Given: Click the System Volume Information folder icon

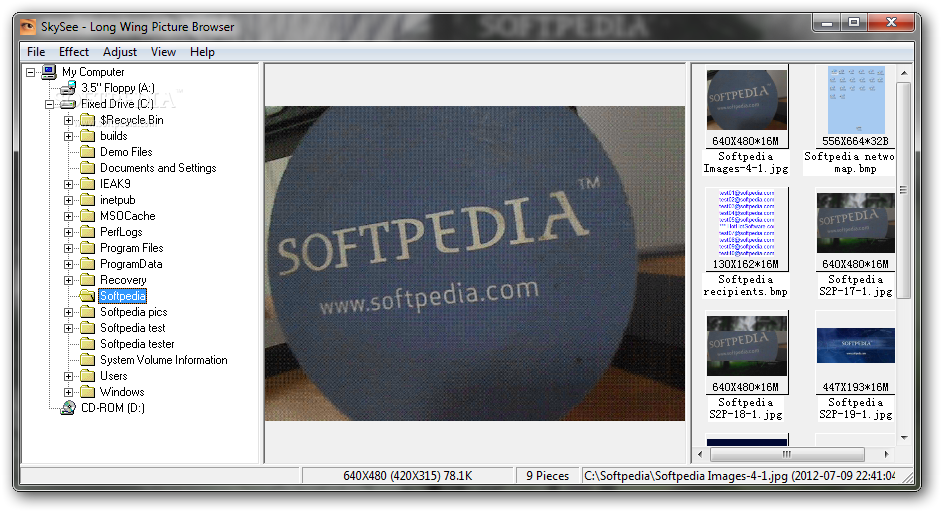Looking at the screenshot, I should tap(88, 360).
